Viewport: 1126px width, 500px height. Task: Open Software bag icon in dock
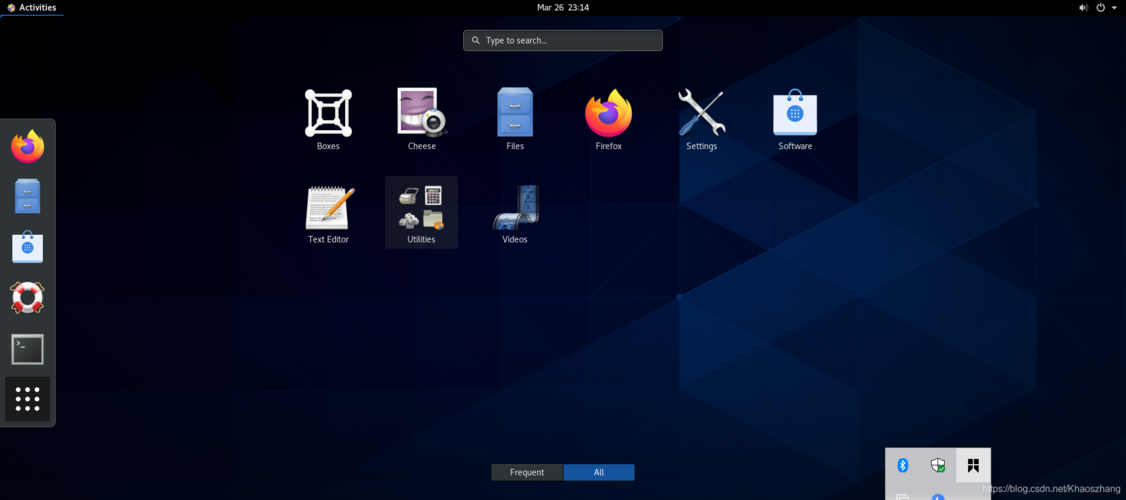(27, 246)
